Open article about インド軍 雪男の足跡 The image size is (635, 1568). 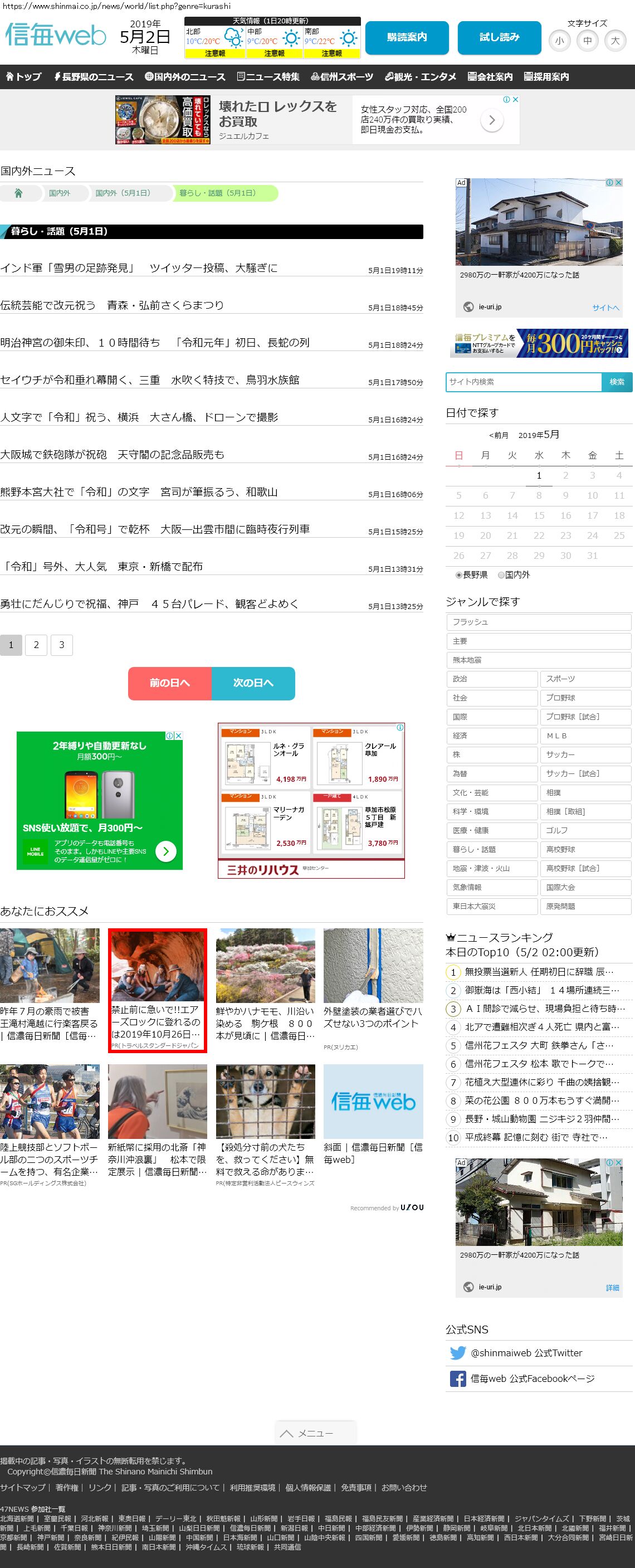click(x=139, y=268)
